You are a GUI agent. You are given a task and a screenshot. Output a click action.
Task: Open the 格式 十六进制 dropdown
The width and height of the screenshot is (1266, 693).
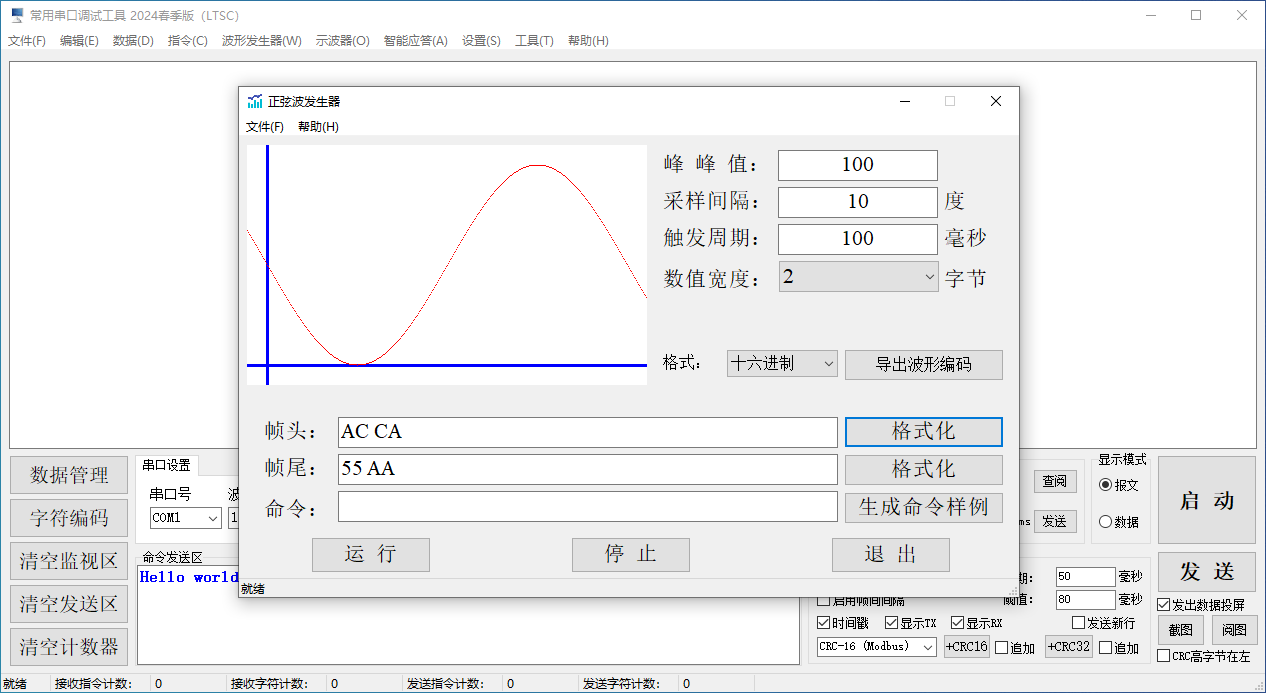coord(782,364)
